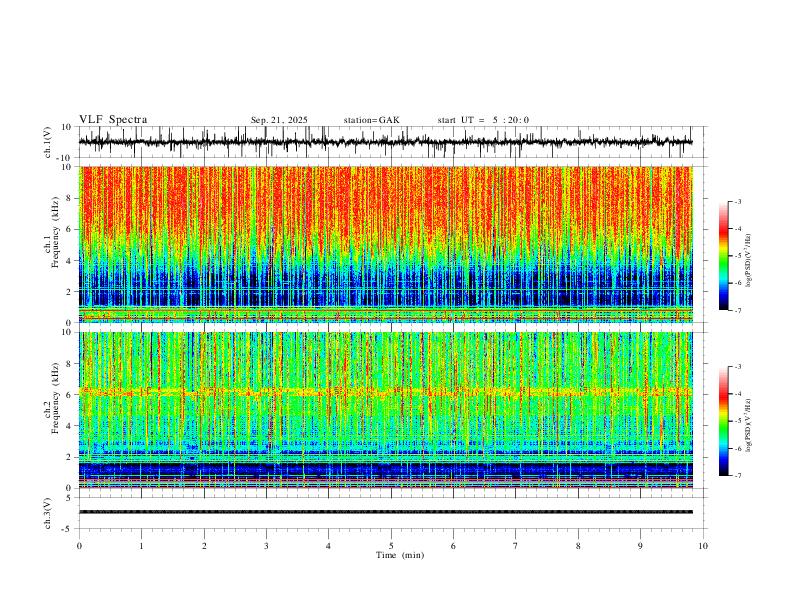Click the "4" kHz tick of ch.2 frequency axis
Viewport: 792px width, 612px height.
(69, 426)
